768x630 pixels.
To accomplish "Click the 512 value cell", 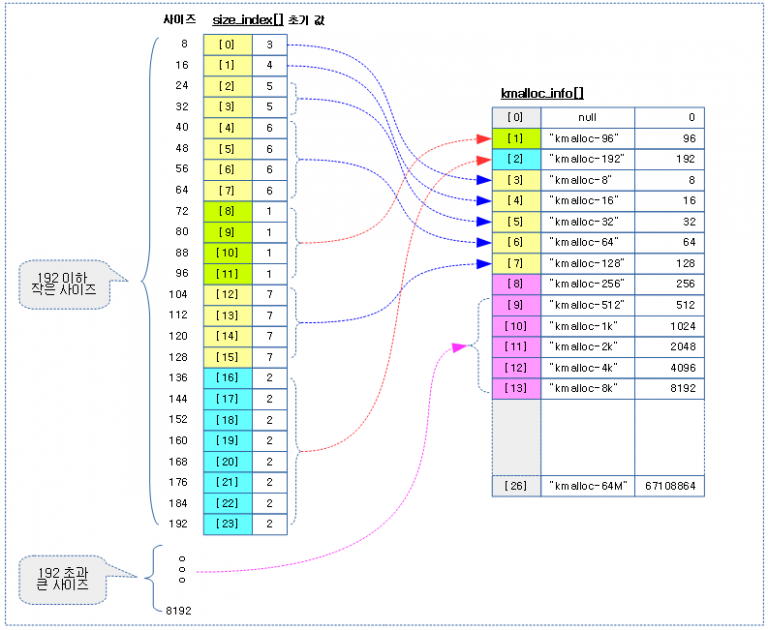I will (x=670, y=305).
